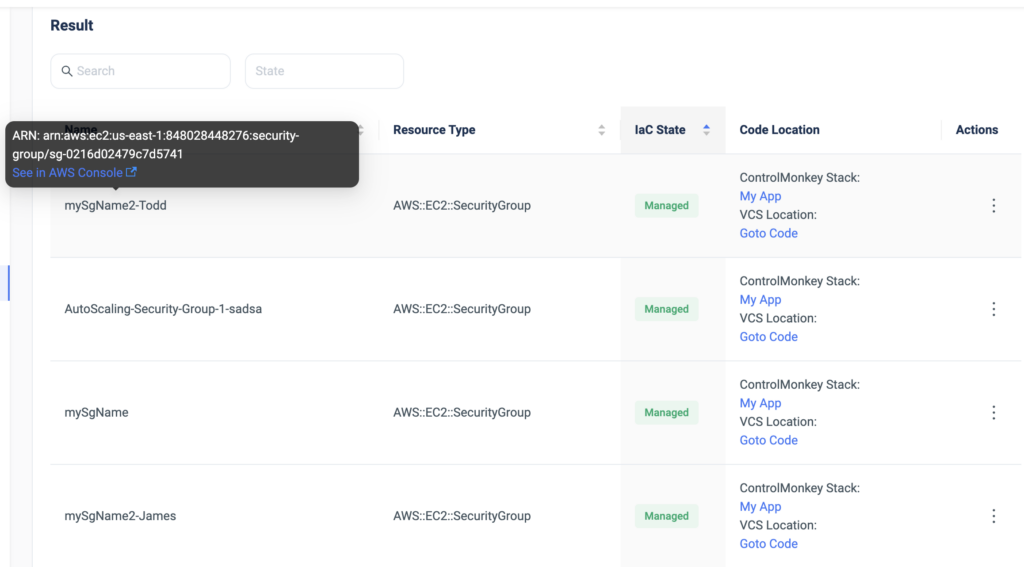Click the IaC State column header

[660, 130]
